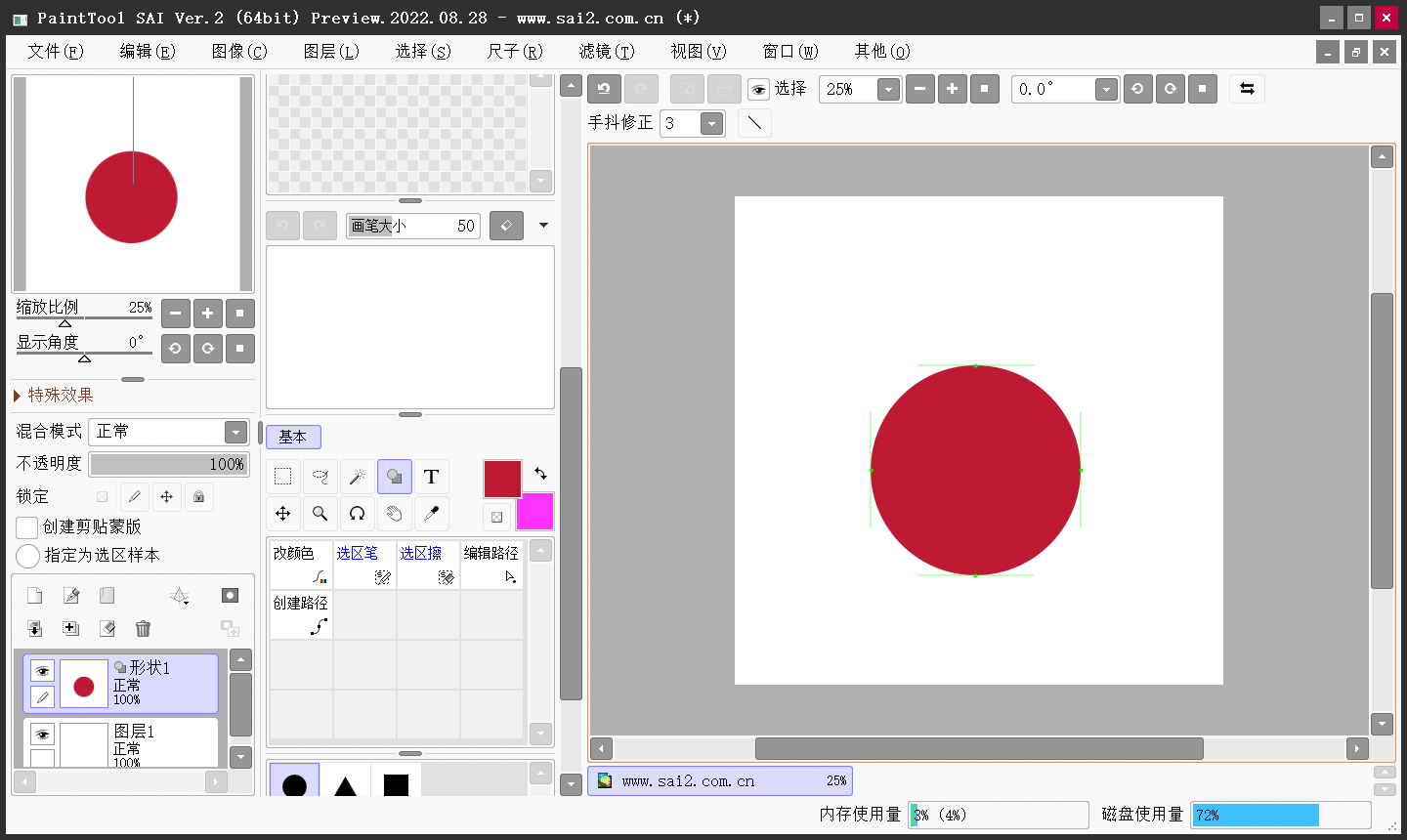Click layer list scroll down arrow

pos(240,757)
